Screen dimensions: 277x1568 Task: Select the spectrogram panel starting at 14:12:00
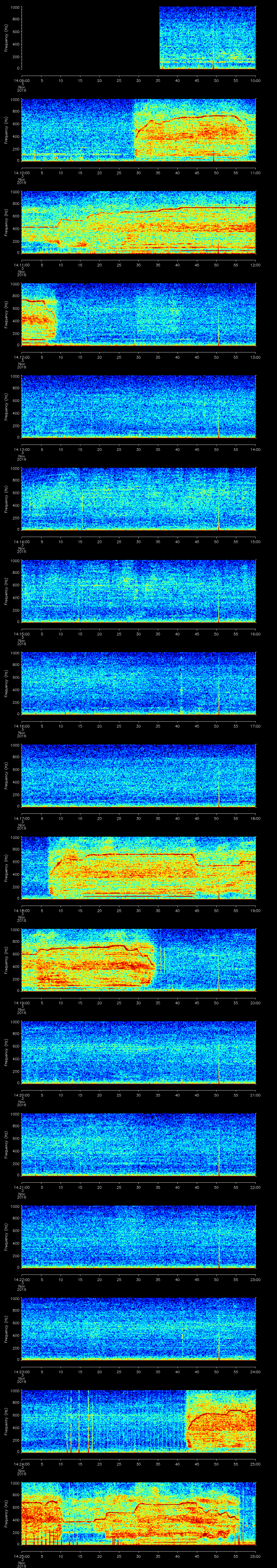[139, 314]
